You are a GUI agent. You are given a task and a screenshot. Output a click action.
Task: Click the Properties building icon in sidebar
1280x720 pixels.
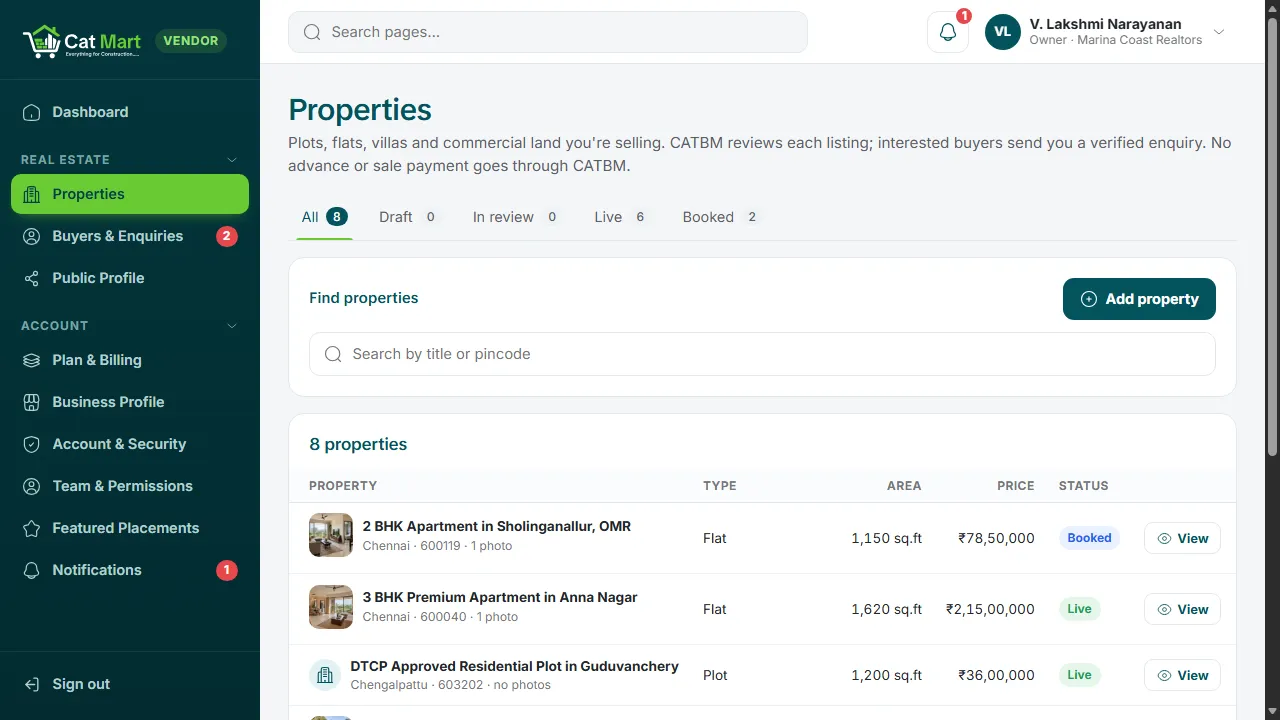32,194
